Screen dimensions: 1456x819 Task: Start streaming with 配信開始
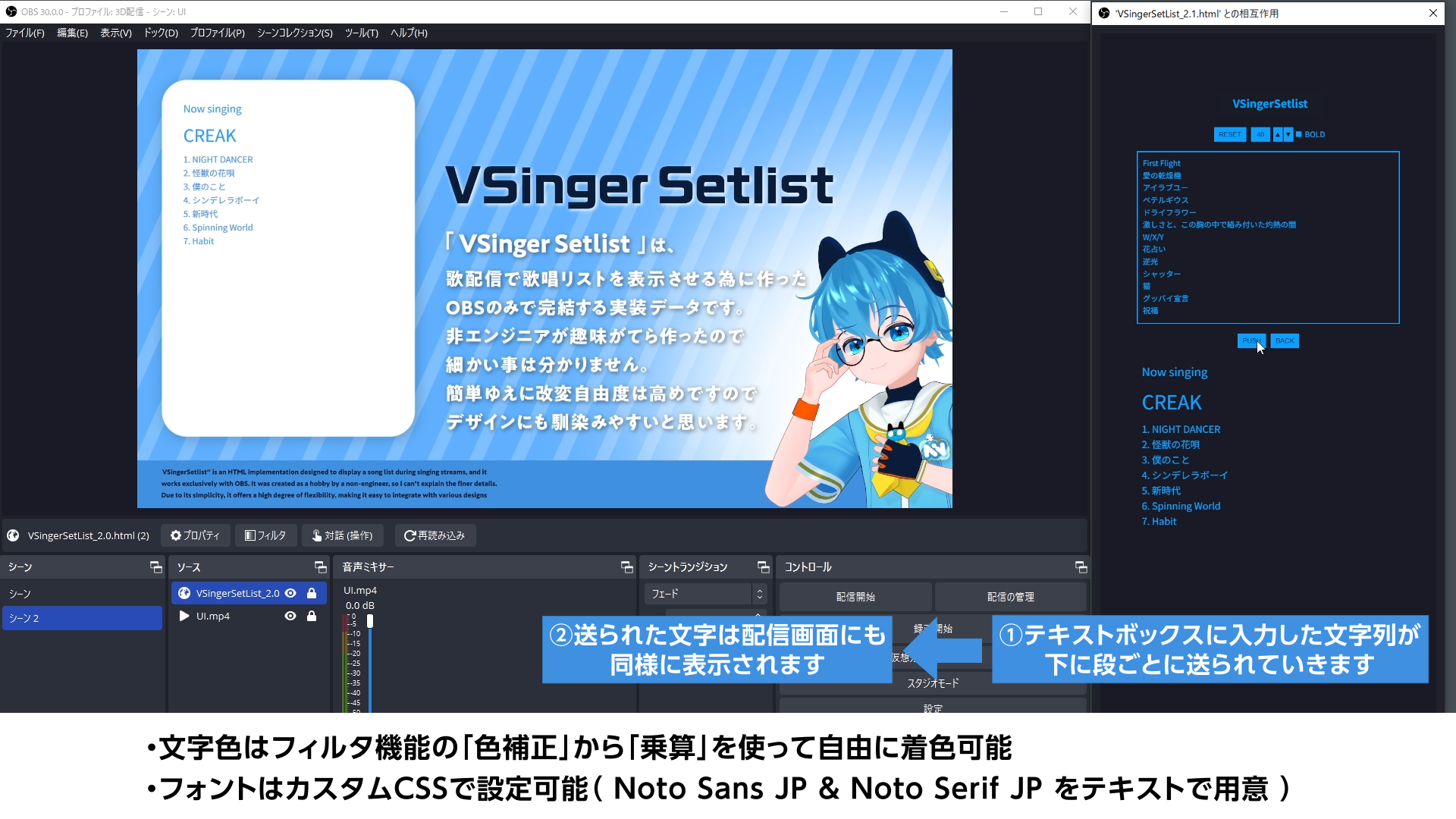[x=855, y=597]
